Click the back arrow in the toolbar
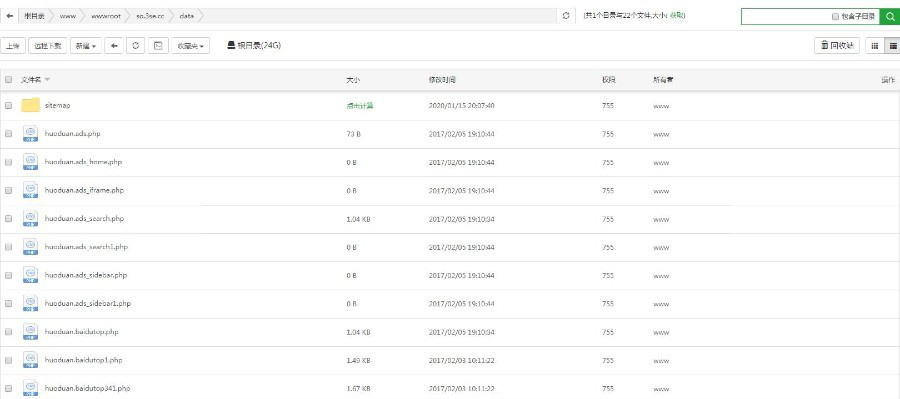Viewport: 900px width, 399px height. pos(114,46)
